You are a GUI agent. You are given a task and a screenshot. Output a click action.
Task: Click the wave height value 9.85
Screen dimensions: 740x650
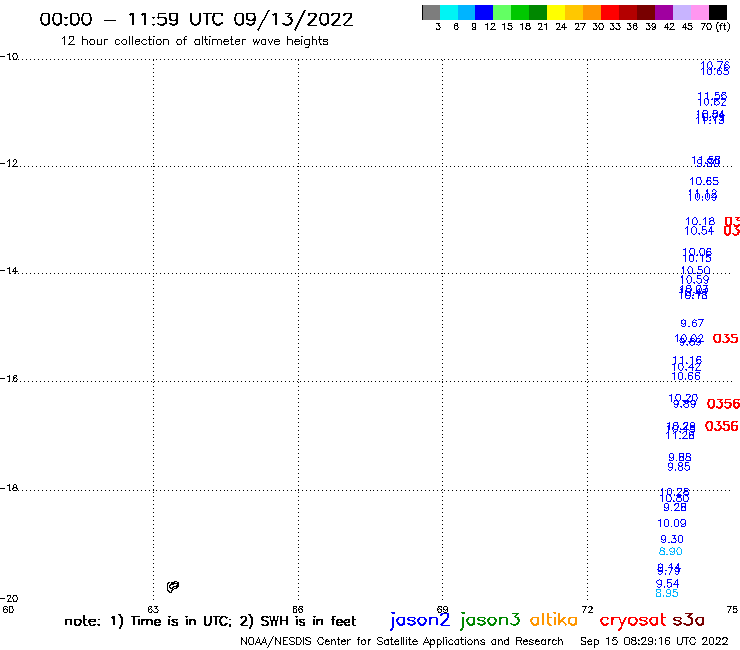(679, 467)
